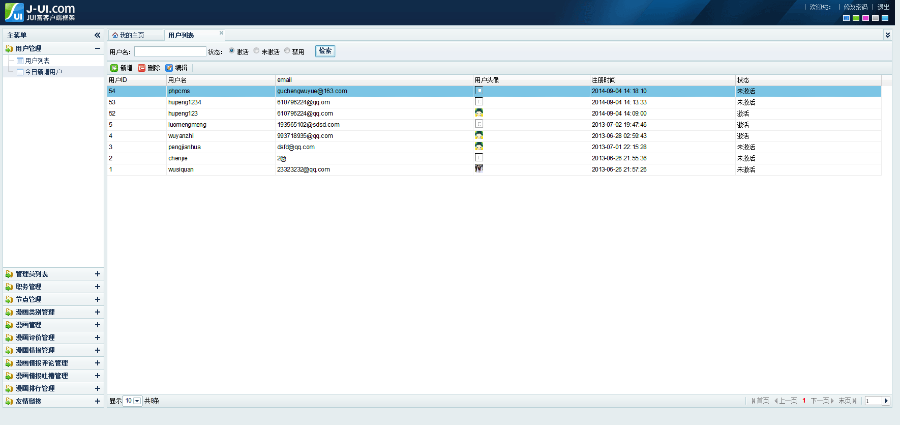The image size is (900, 425).
Task: Click the broken avatar icon in phpcms row
Action: [x=479, y=91]
